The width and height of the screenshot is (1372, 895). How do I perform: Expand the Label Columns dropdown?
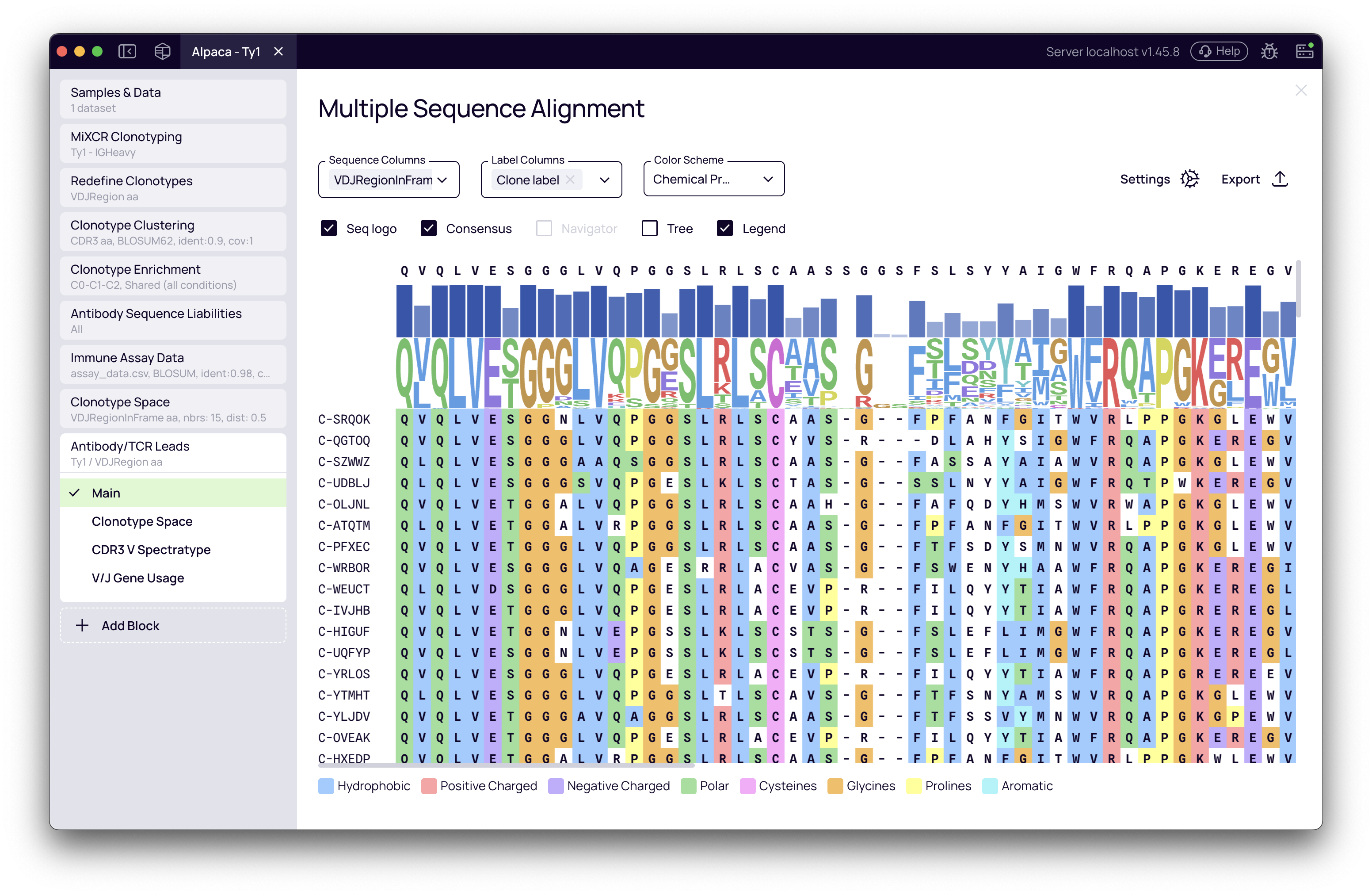click(x=604, y=180)
